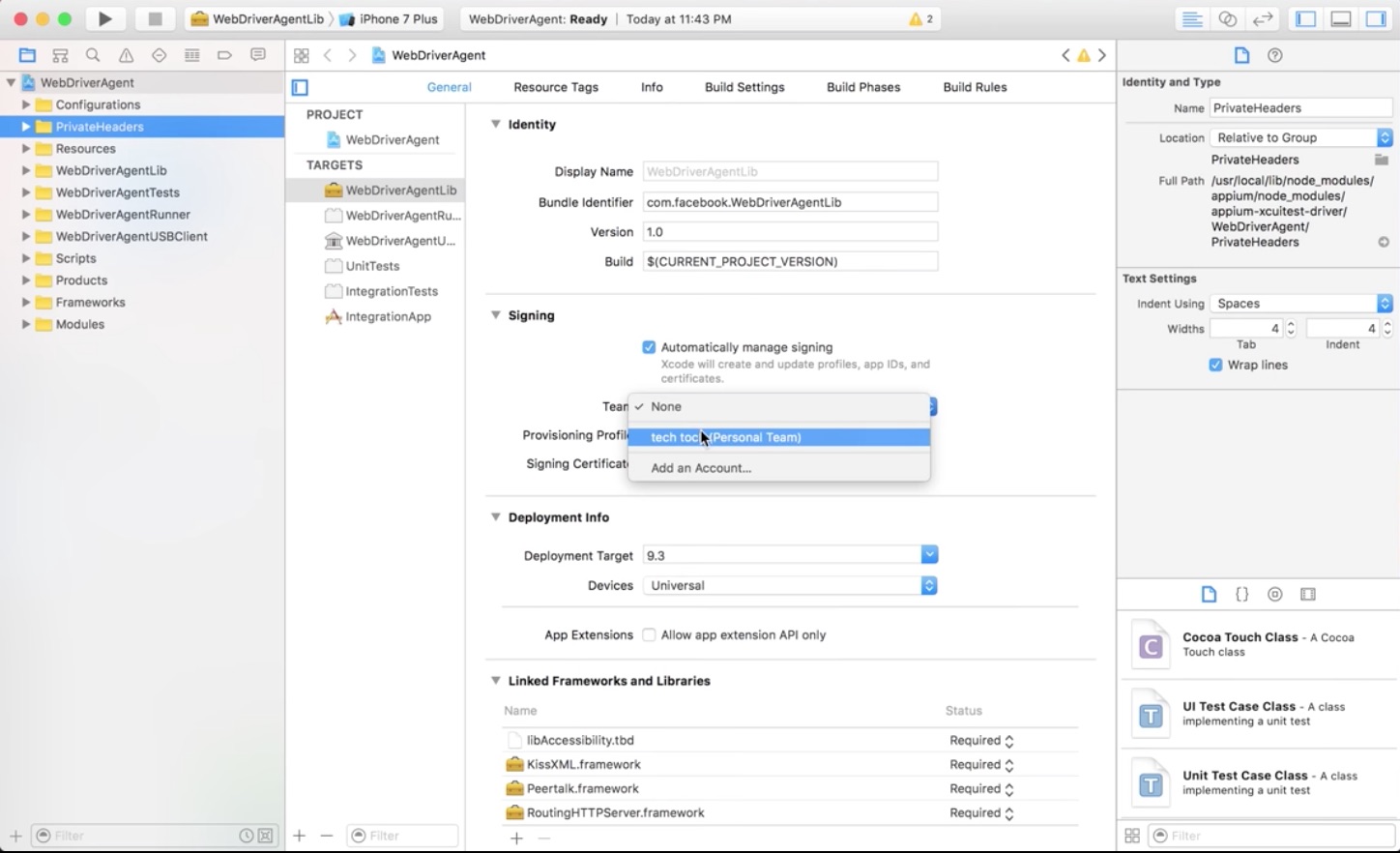Screen dimensions: 1400x853
Task: Stop the running task
Action: [x=155, y=18]
